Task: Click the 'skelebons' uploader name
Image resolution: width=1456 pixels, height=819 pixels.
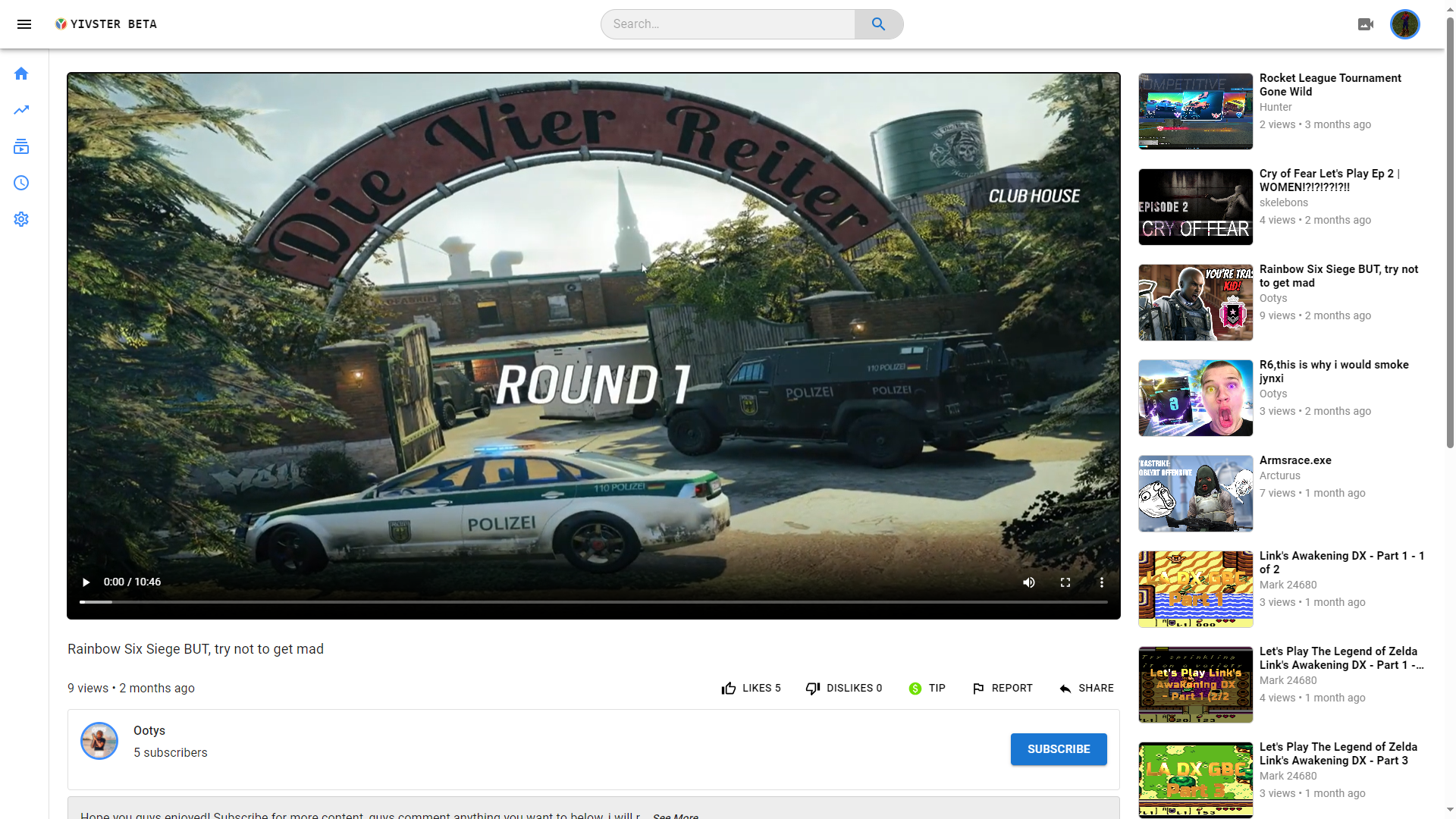Action: [1284, 202]
